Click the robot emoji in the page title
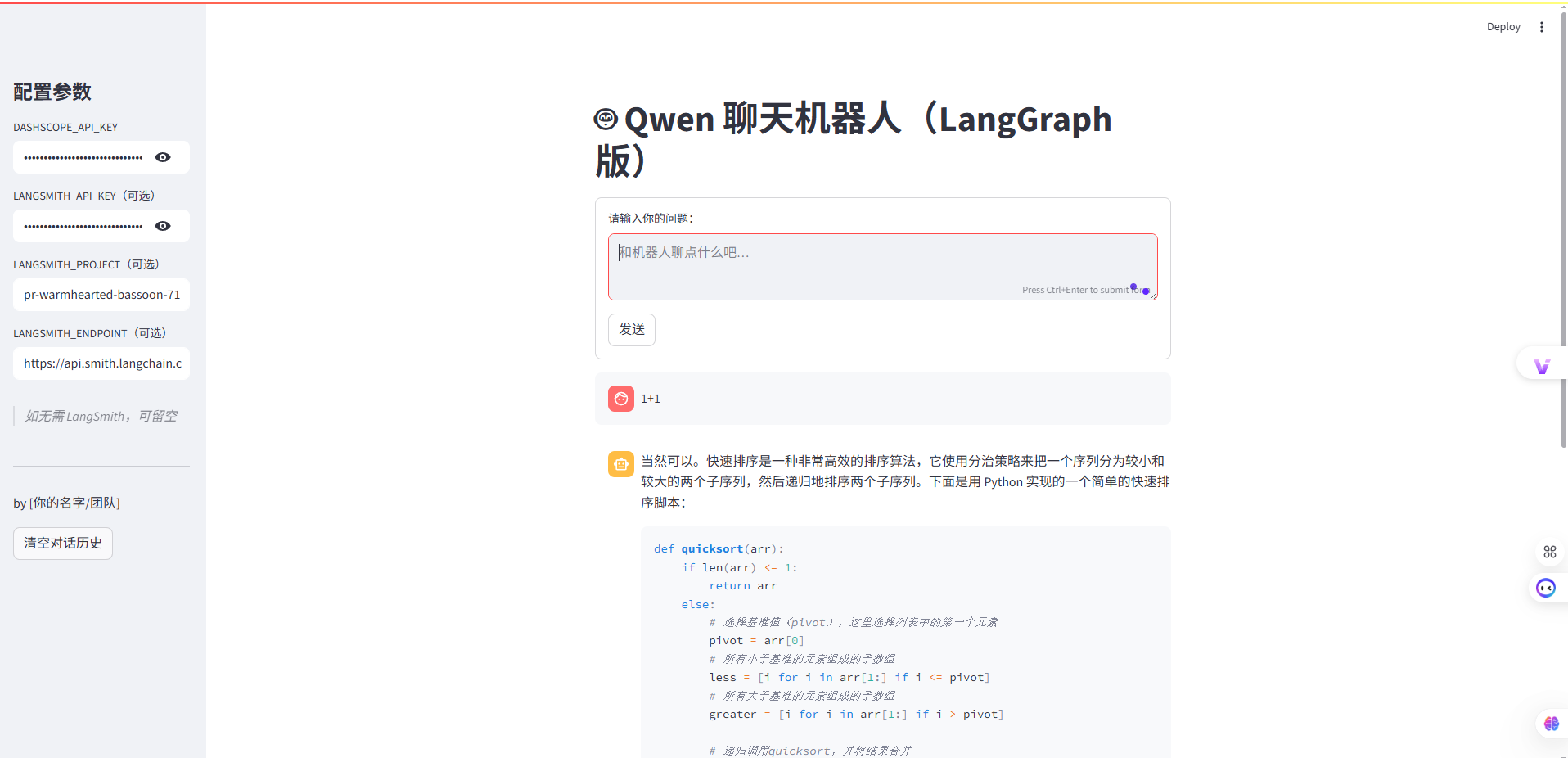This screenshot has width=1568, height=758. point(604,119)
